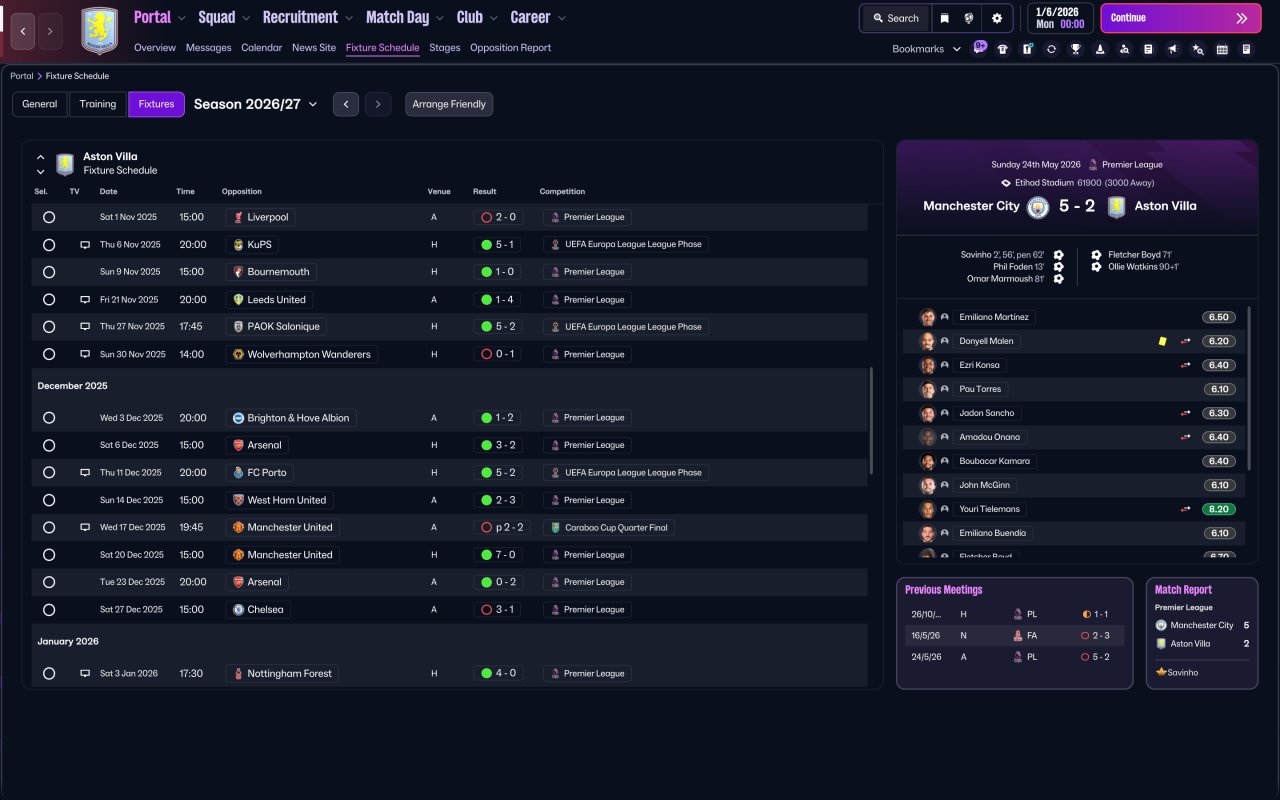This screenshot has width=1280, height=800.
Task: Go back with the left arrow navigation button
Action: tap(23, 31)
